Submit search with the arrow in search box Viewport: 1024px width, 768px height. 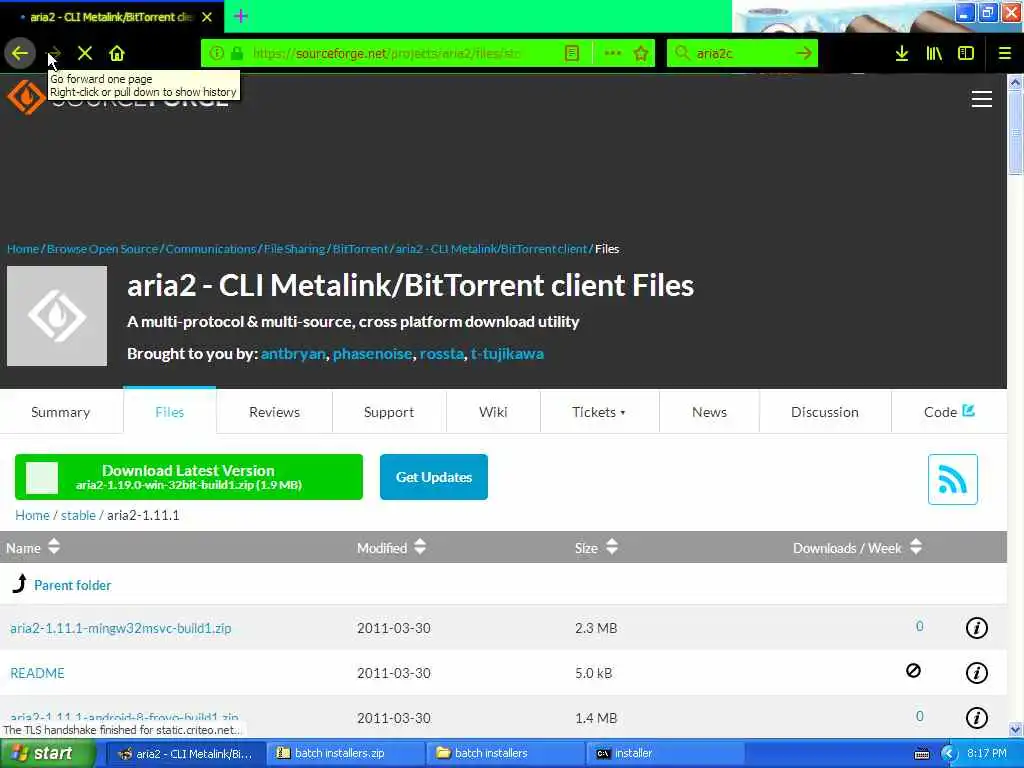804,53
